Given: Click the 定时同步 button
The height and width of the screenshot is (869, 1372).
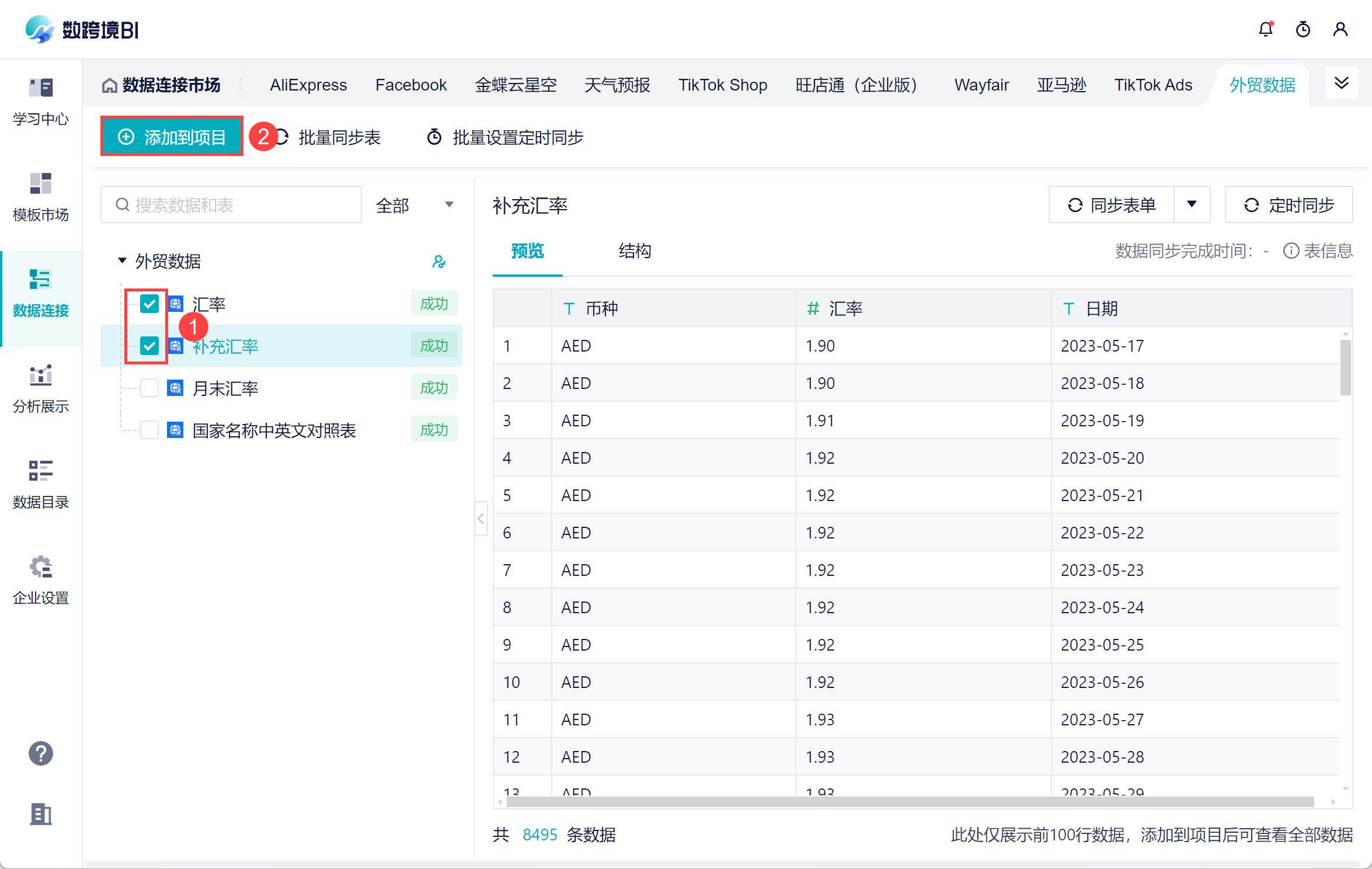Looking at the screenshot, I should [1289, 205].
